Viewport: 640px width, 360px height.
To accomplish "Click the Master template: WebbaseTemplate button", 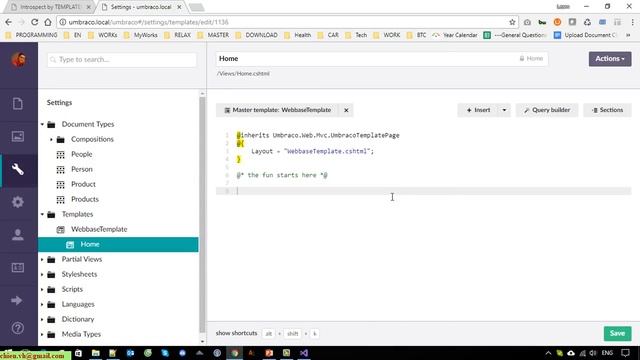I will (278, 110).
